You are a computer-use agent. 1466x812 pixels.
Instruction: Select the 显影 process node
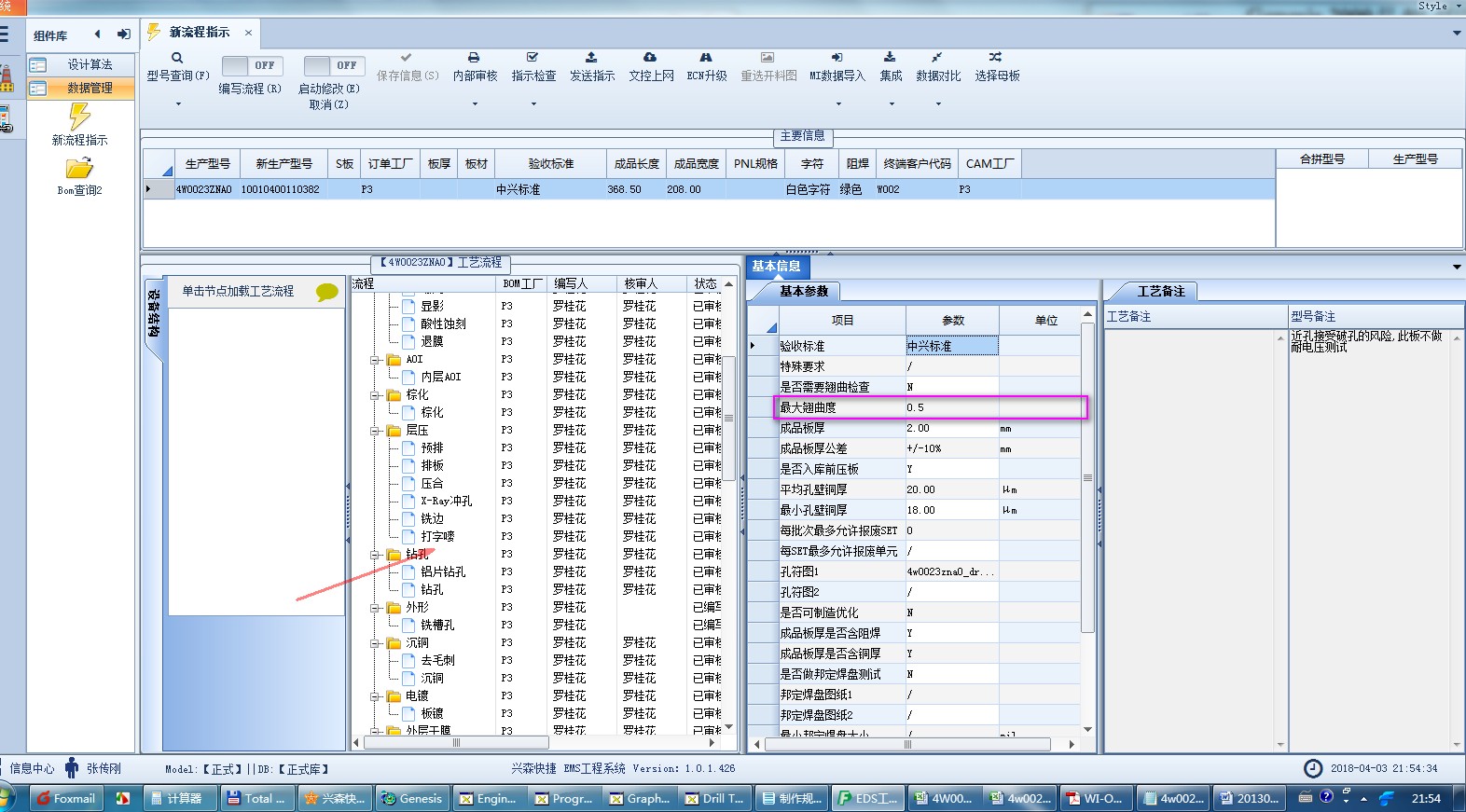(432, 306)
